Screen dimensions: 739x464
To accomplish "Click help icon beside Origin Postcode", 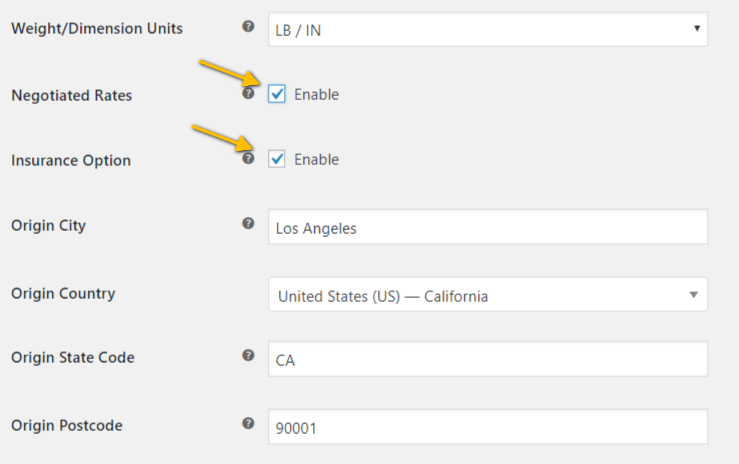I will click(x=248, y=423).
